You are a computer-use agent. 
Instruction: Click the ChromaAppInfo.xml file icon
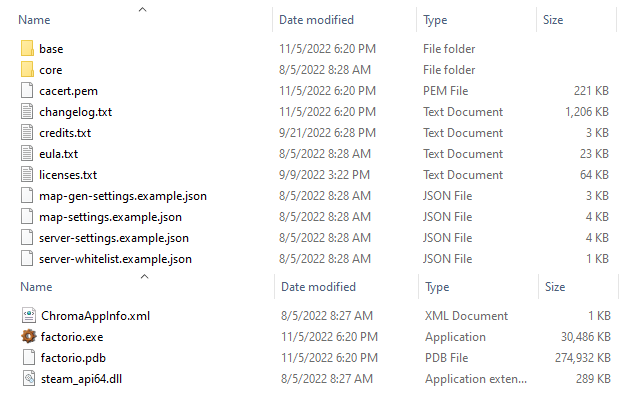tap(28, 316)
